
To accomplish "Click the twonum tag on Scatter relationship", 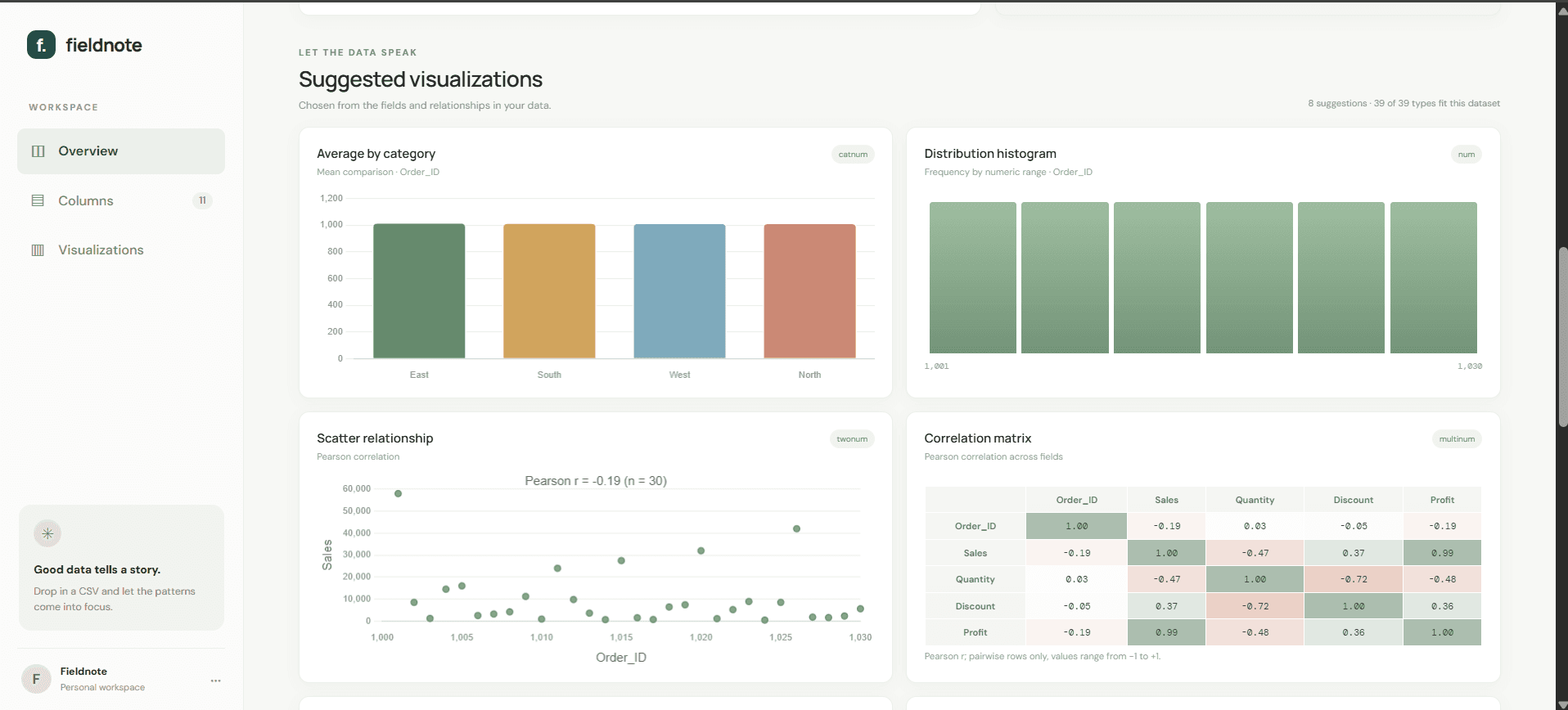I will pyautogui.click(x=852, y=439).
